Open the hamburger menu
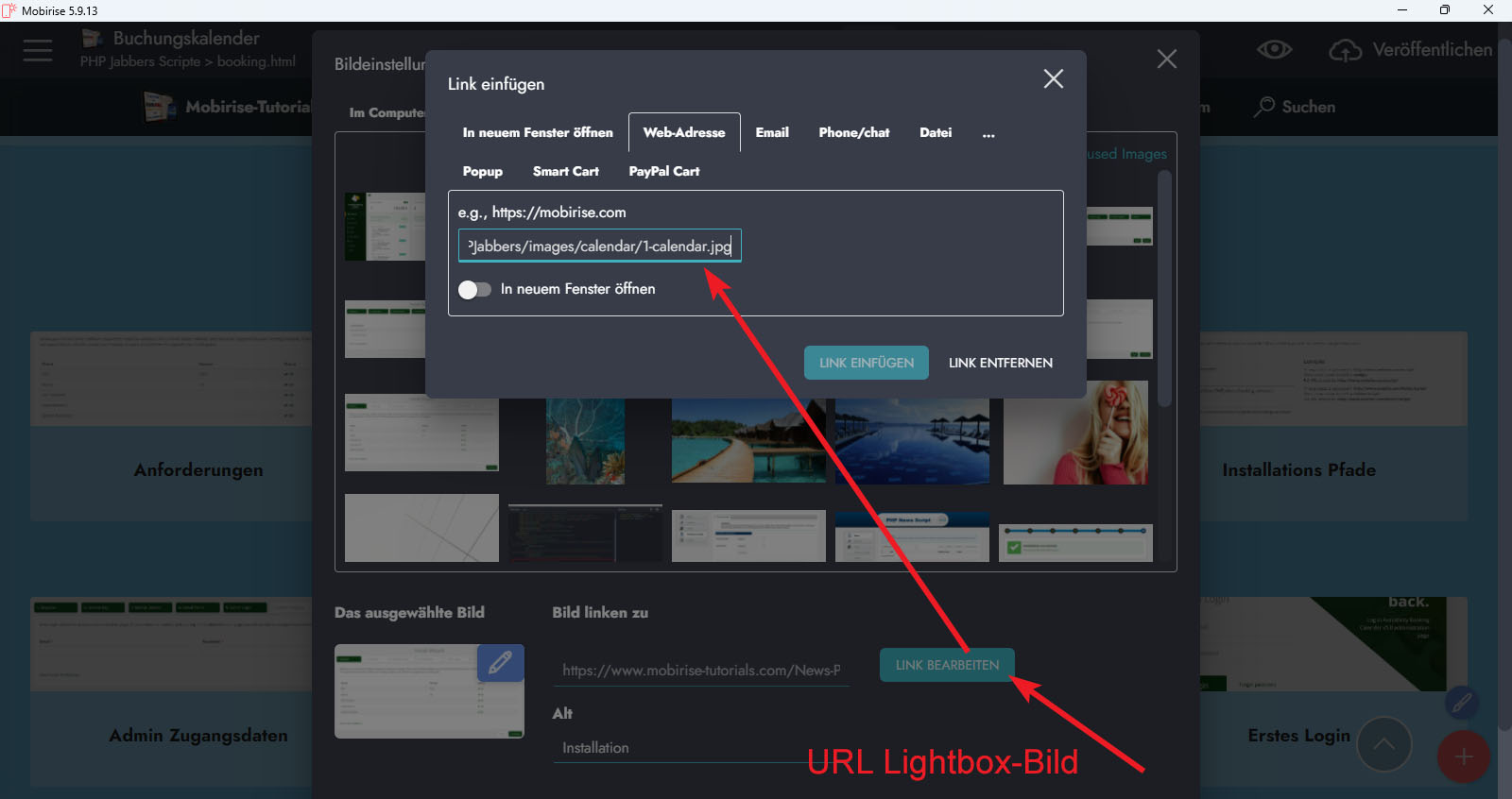The image size is (1512, 799). point(38,50)
